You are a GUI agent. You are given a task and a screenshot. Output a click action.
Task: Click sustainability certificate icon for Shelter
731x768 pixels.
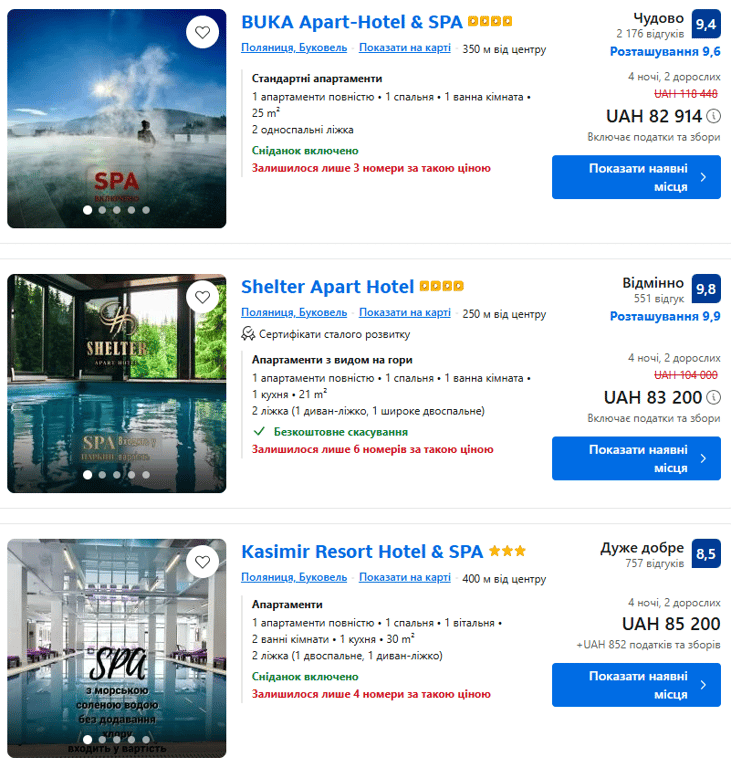247,334
